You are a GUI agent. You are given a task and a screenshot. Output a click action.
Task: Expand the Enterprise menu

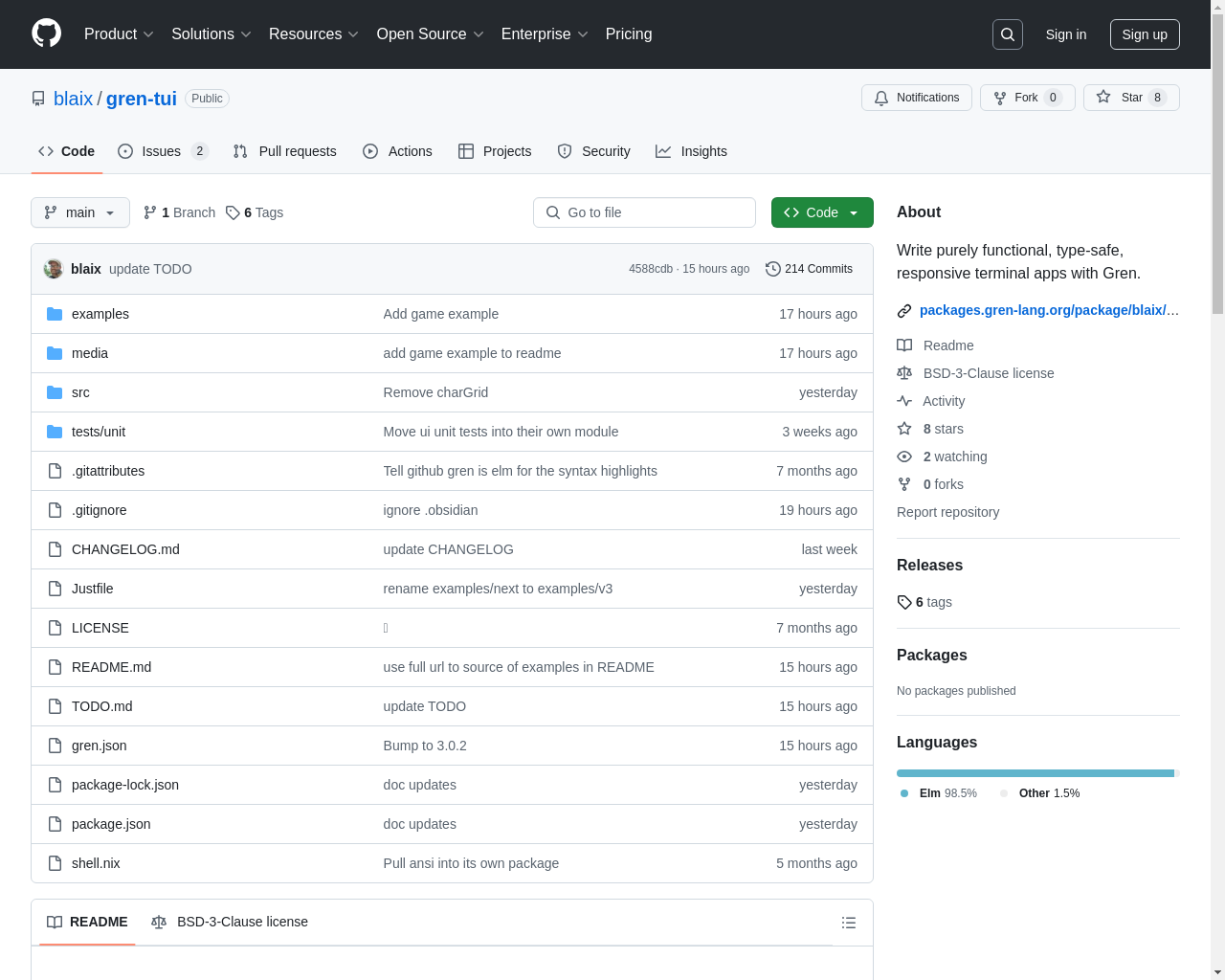click(x=545, y=34)
